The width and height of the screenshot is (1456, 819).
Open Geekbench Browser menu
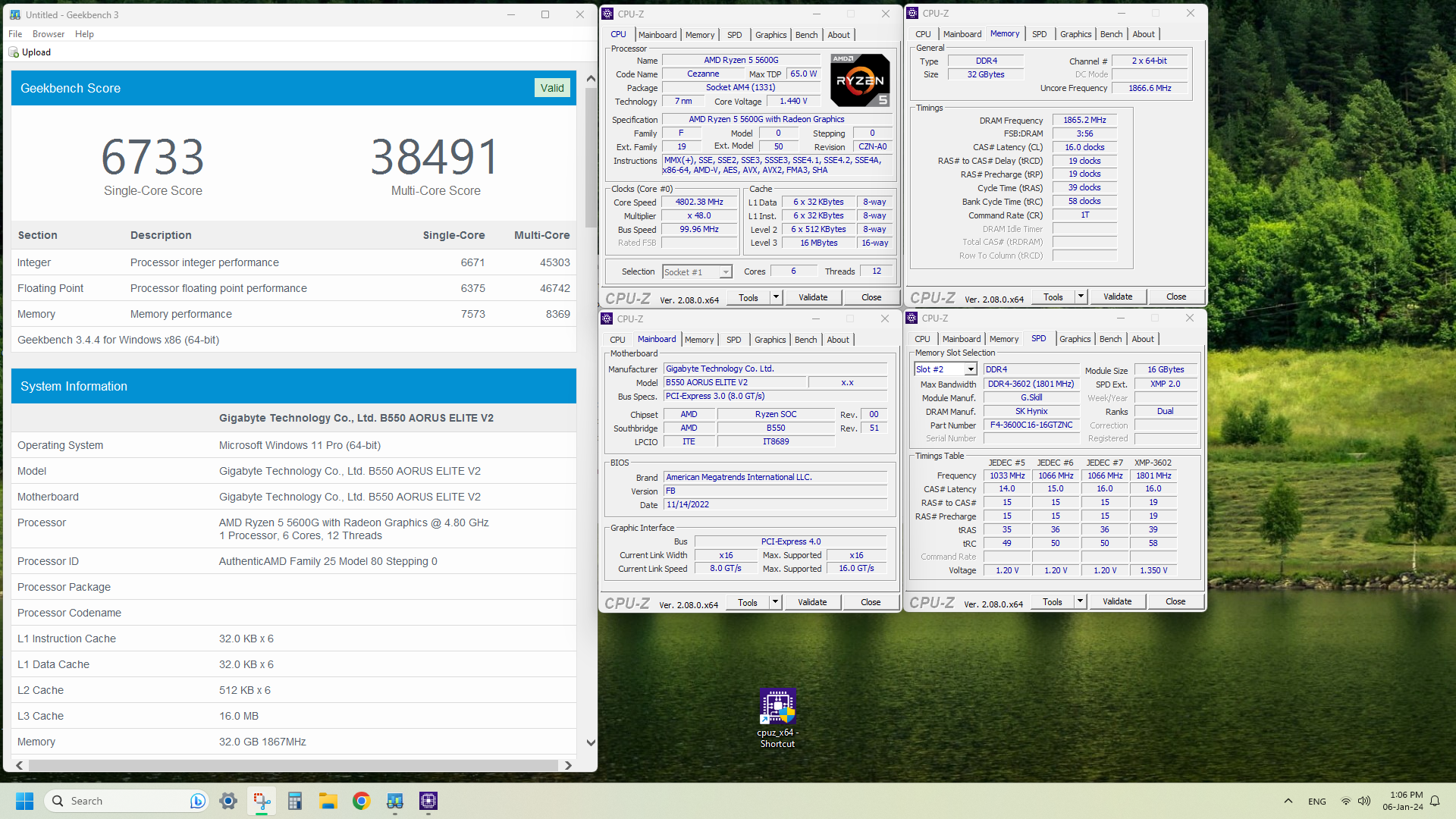coord(49,34)
